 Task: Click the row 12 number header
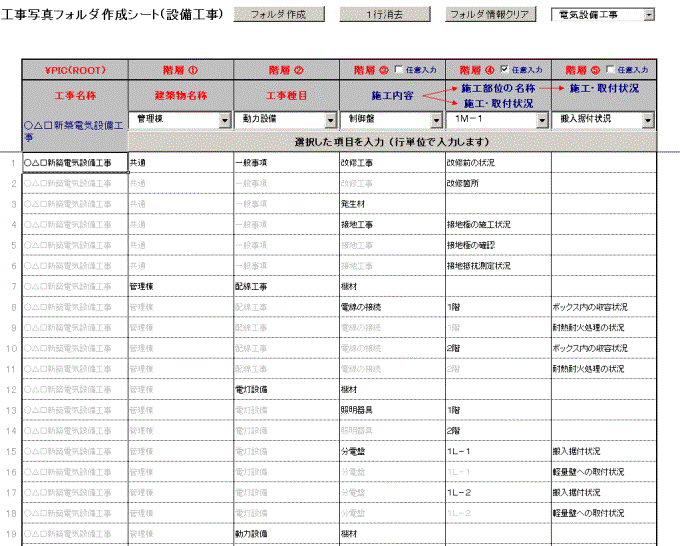coord(11,389)
